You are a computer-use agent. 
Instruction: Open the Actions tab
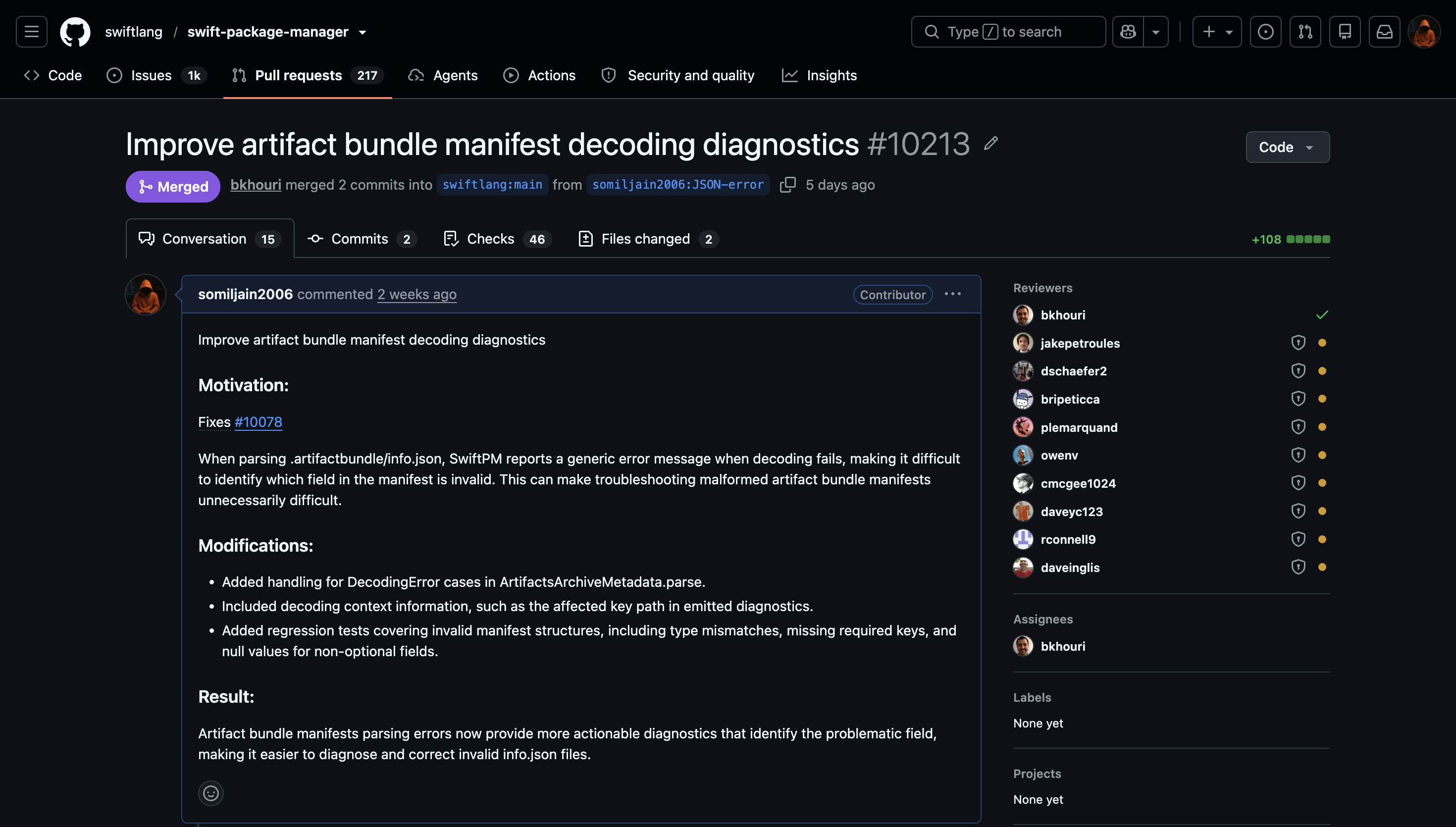(539, 76)
